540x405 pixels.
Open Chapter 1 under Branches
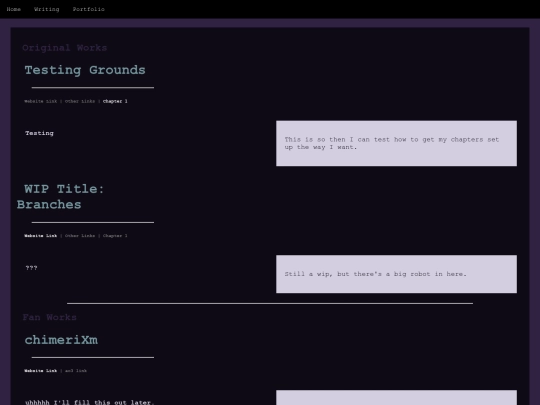[115, 236]
